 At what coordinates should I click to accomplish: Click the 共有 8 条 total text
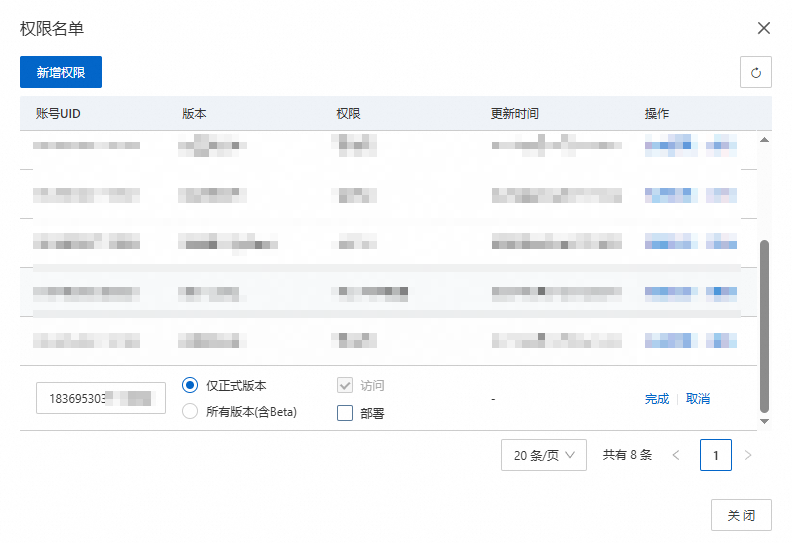[x=627, y=455]
